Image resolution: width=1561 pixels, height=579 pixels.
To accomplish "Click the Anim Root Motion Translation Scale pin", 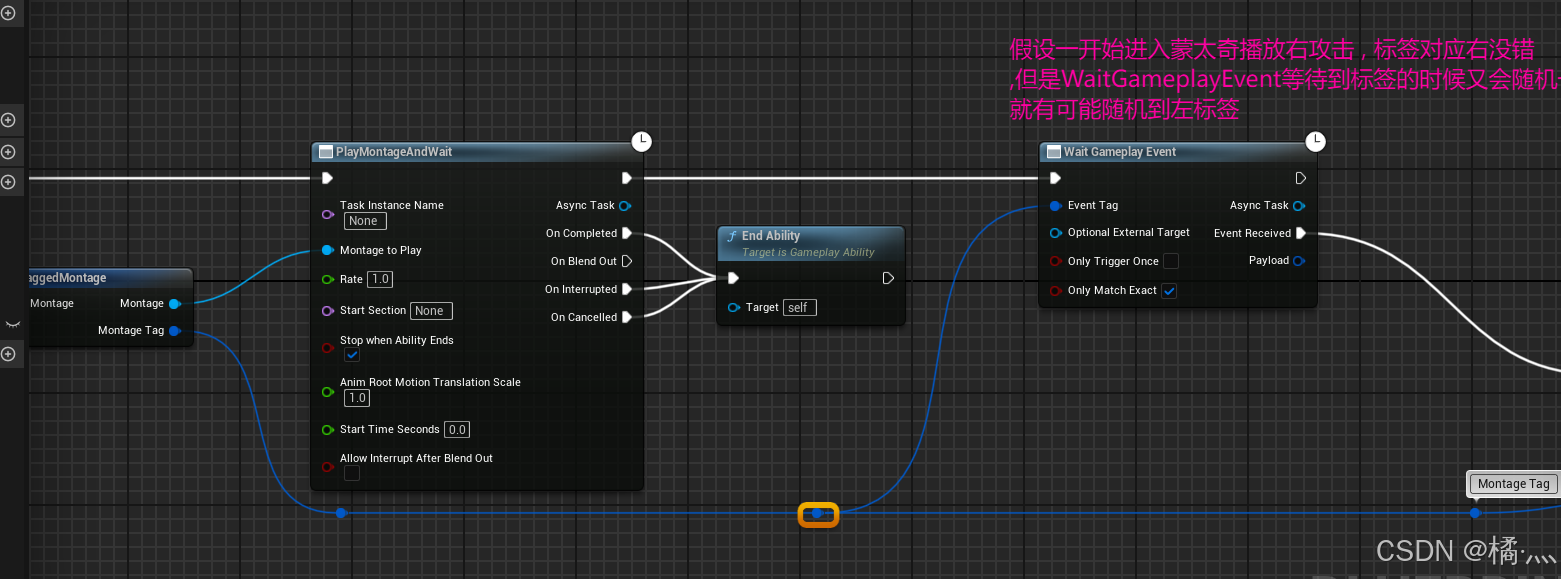I will pos(327,392).
